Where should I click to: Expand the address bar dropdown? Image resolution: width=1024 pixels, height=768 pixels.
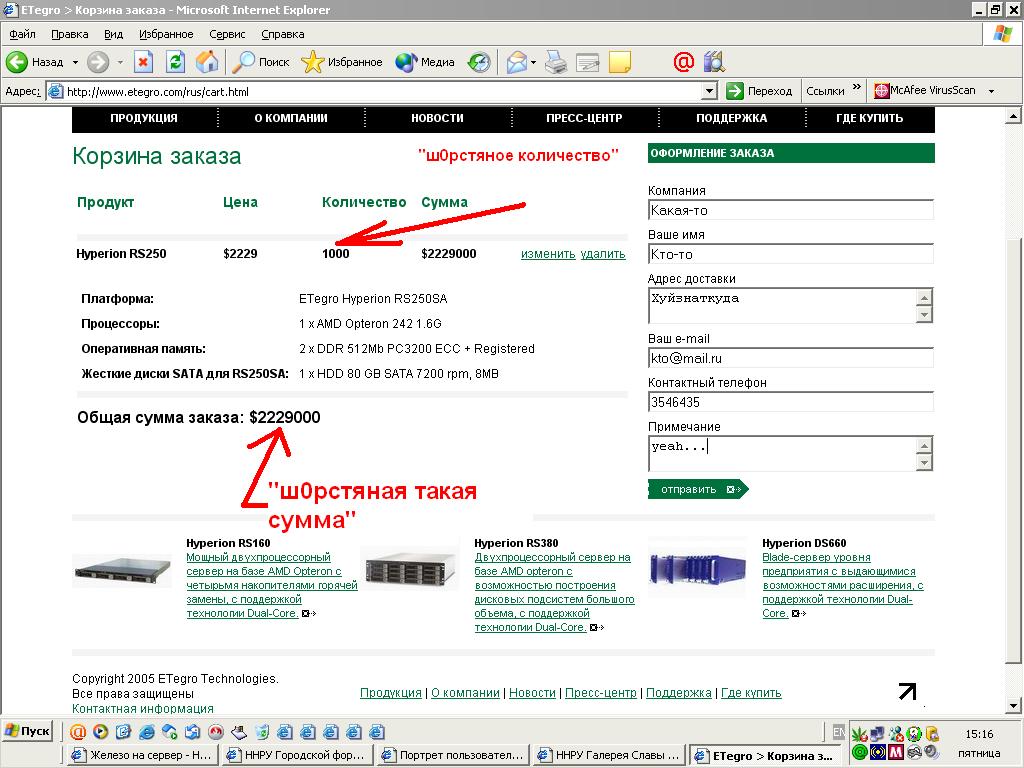pyautogui.click(x=709, y=91)
